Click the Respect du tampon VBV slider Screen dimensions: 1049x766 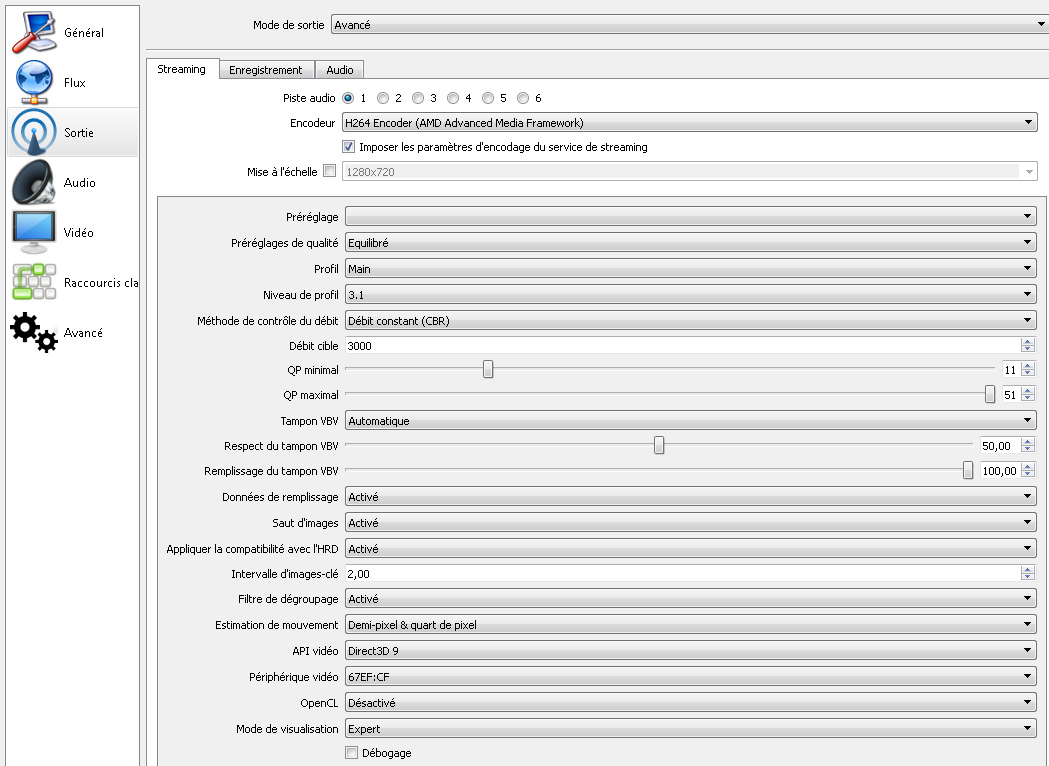[659, 445]
